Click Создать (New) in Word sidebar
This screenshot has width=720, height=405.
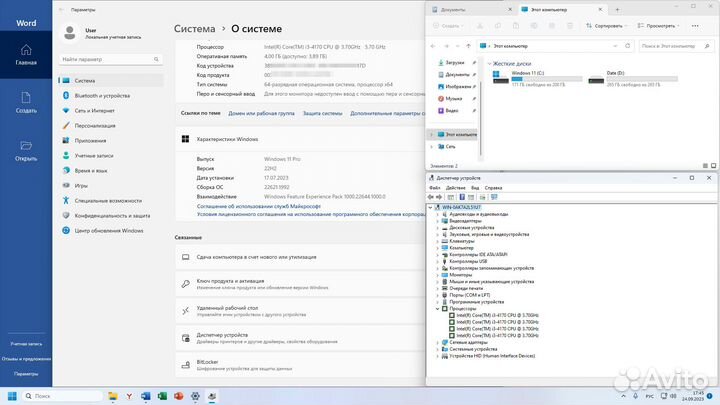click(x=26, y=103)
